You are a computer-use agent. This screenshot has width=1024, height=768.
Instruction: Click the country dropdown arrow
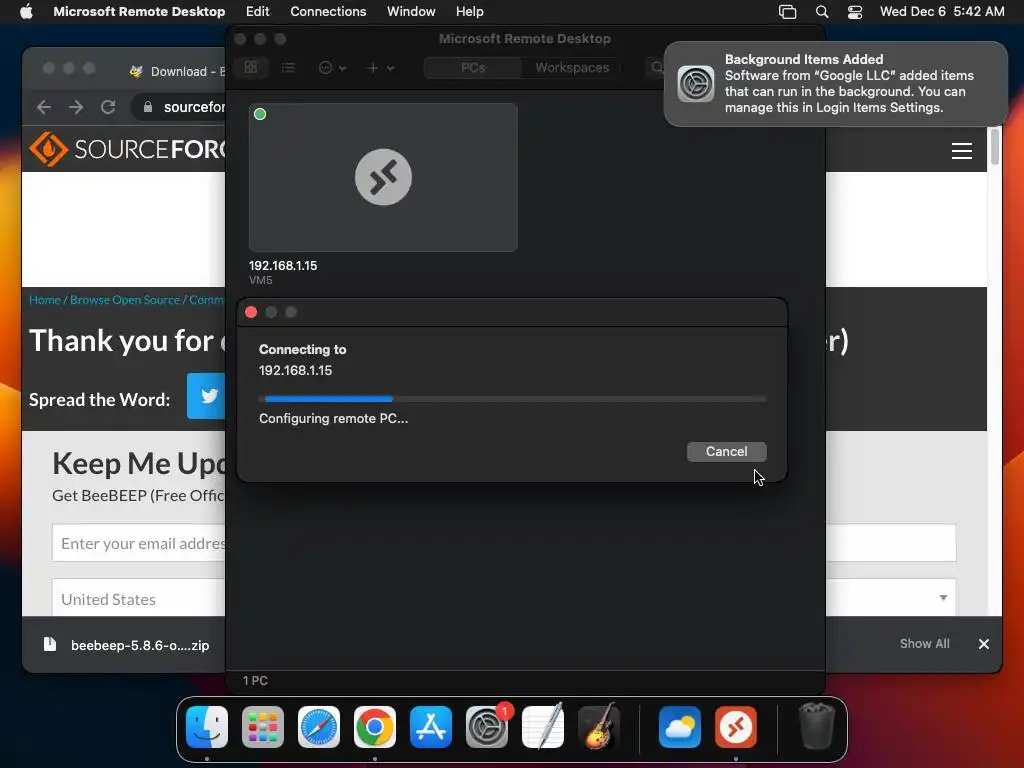(943, 598)
